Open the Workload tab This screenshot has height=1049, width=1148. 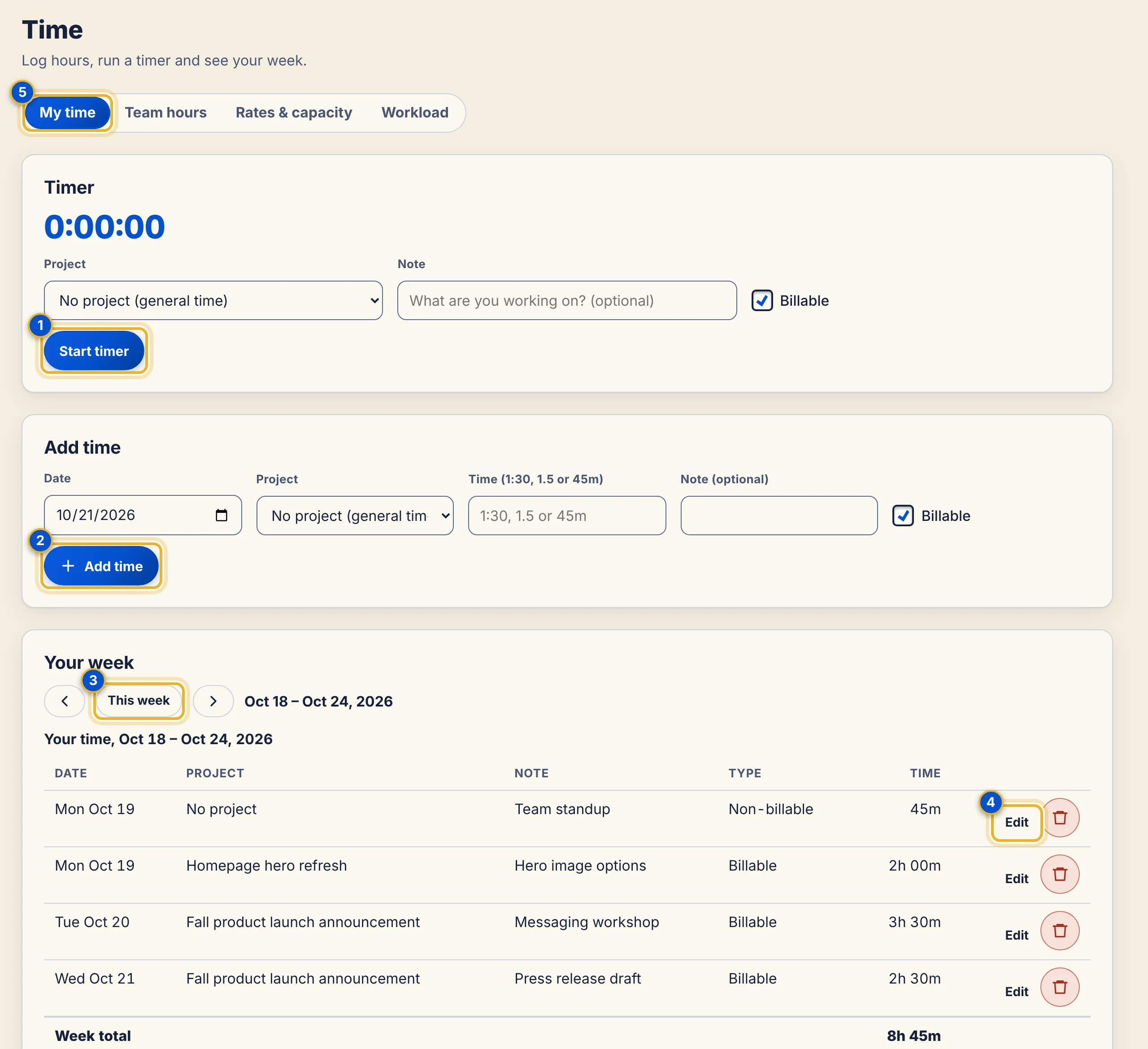click(415, 113)
